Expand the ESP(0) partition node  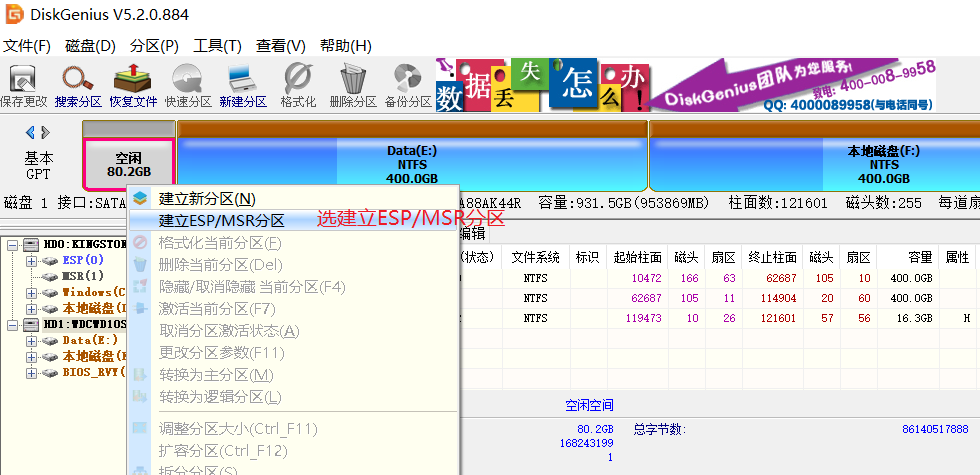[x=31, y=261]
